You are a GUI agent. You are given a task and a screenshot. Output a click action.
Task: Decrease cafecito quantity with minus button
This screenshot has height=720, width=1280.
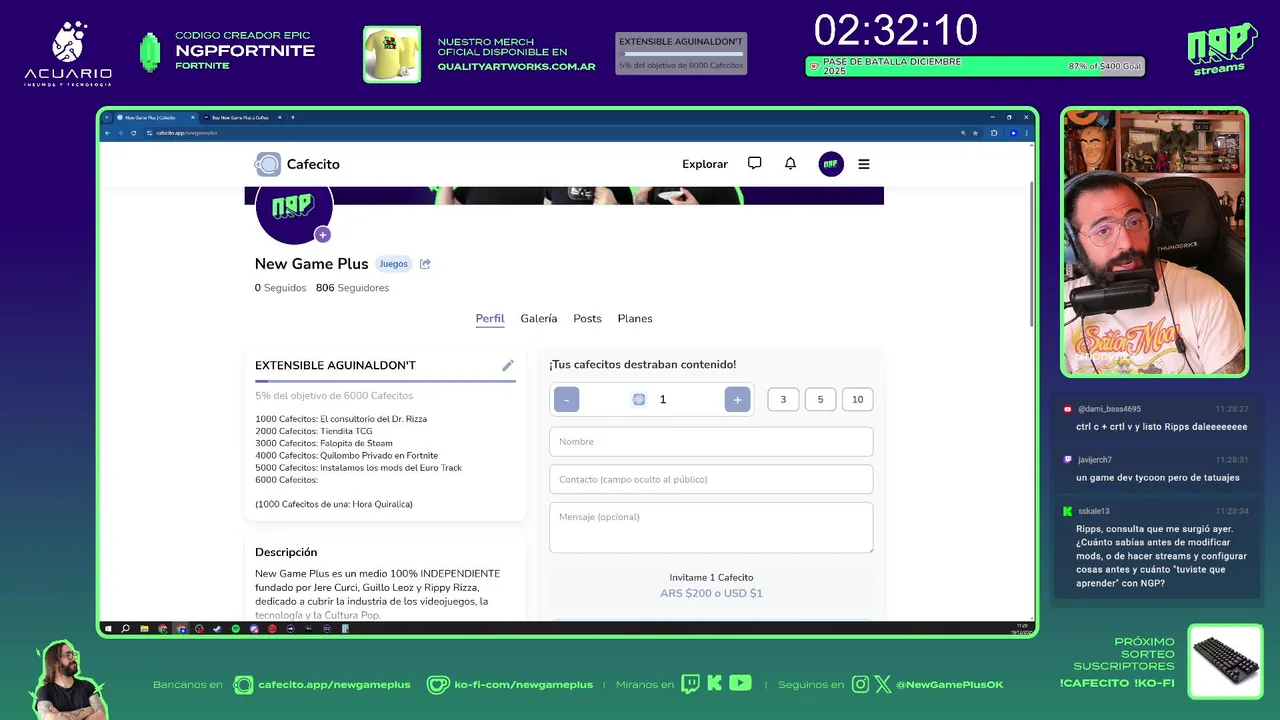click(x=566, y=399)
